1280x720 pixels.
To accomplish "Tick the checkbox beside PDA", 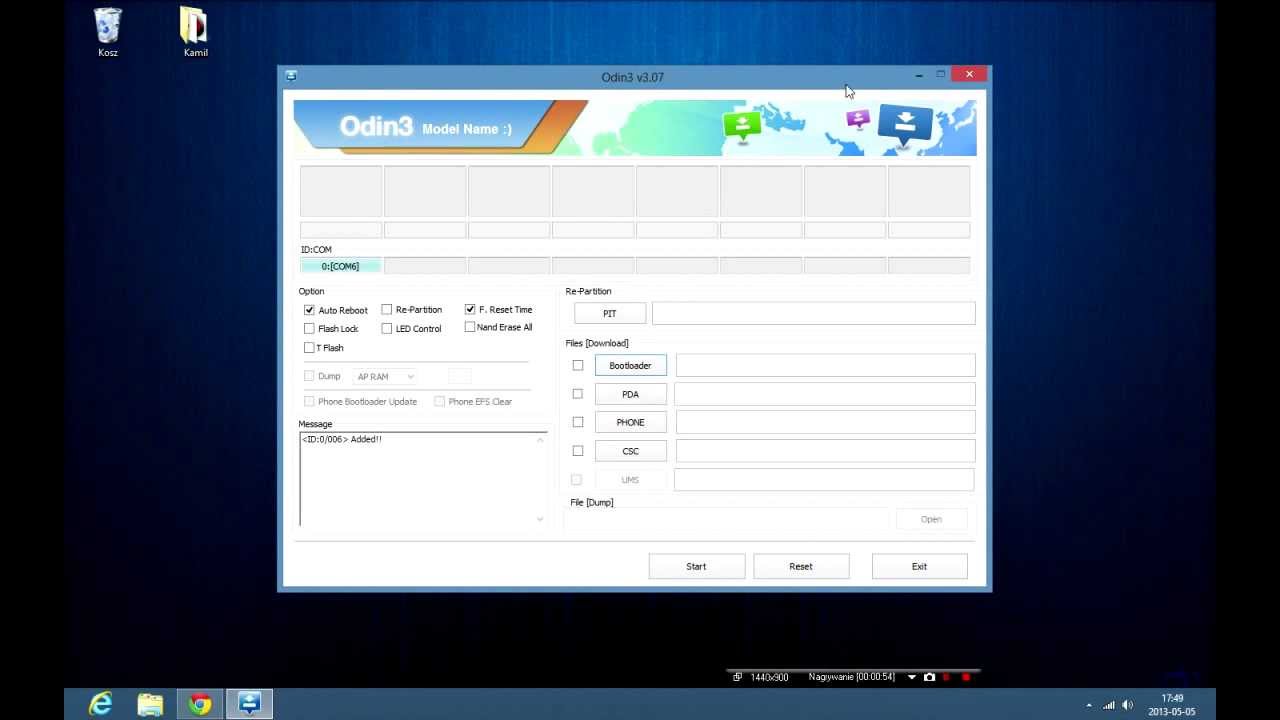I will coord(578,394).
